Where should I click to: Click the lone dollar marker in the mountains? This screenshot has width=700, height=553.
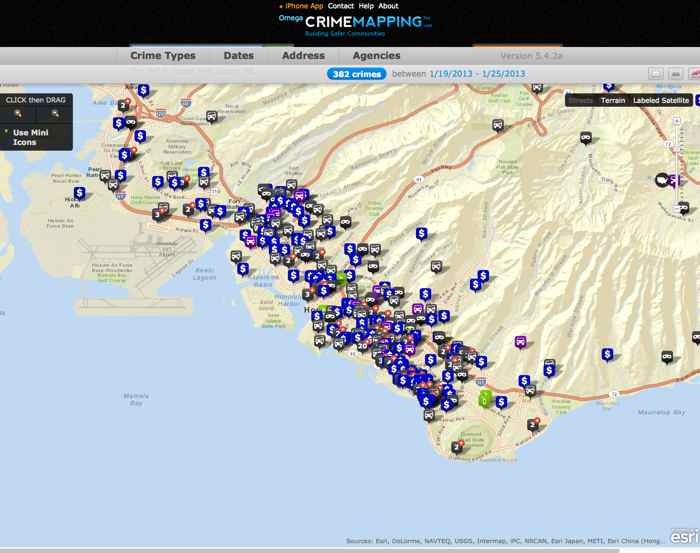[422, 233]
